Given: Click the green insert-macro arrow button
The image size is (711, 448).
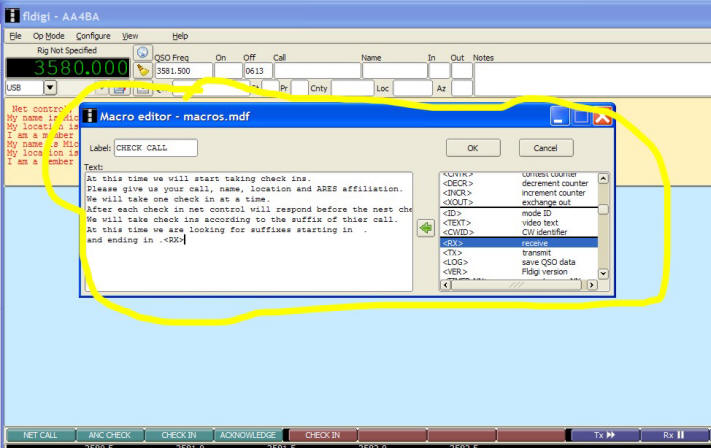Looking at the screenshot, I should point(426,228).
